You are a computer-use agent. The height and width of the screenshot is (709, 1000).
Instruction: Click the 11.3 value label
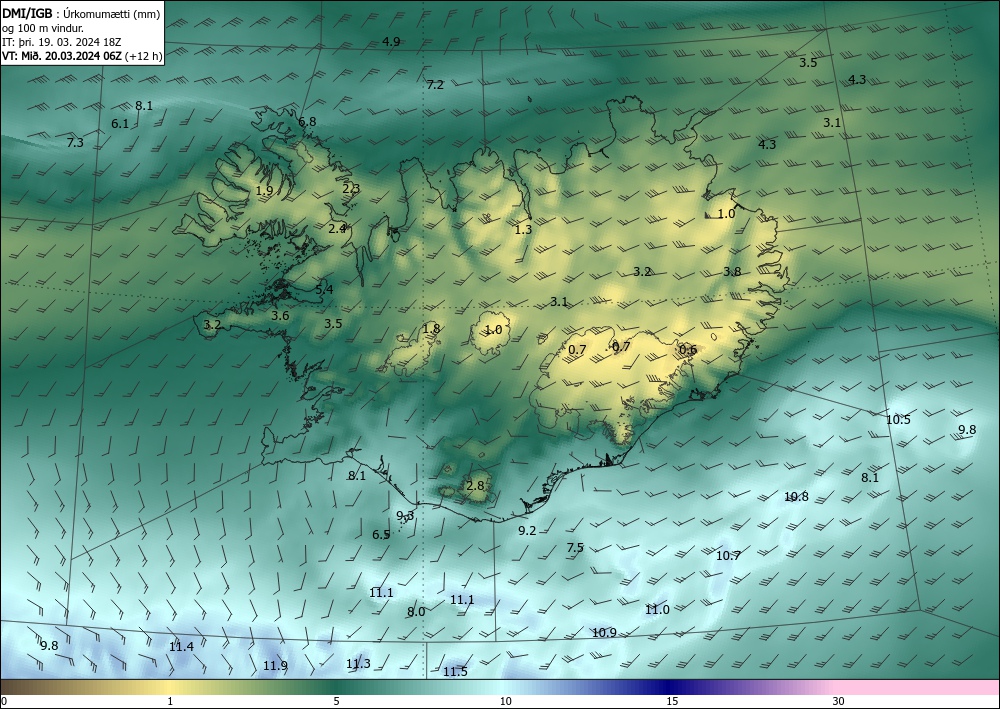(358, 664)
